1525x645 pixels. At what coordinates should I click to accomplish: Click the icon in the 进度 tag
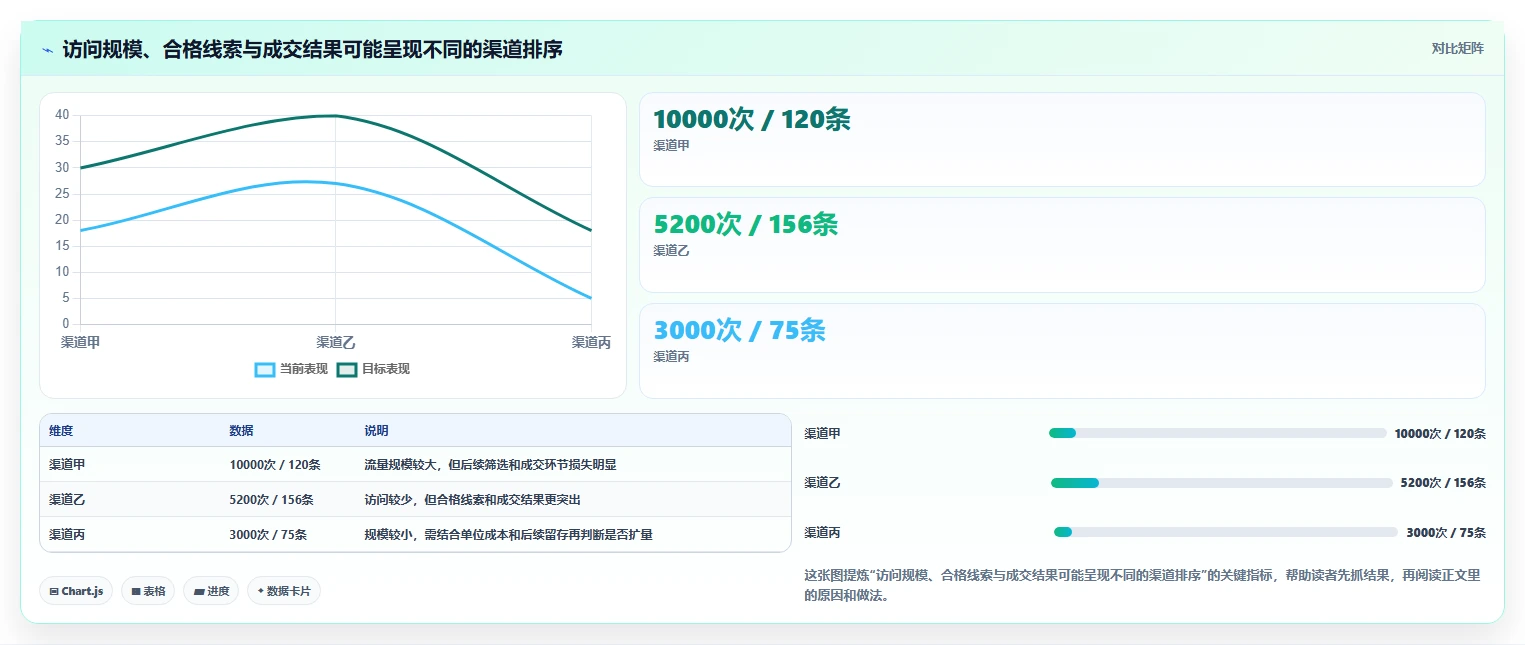pos(198,591)
